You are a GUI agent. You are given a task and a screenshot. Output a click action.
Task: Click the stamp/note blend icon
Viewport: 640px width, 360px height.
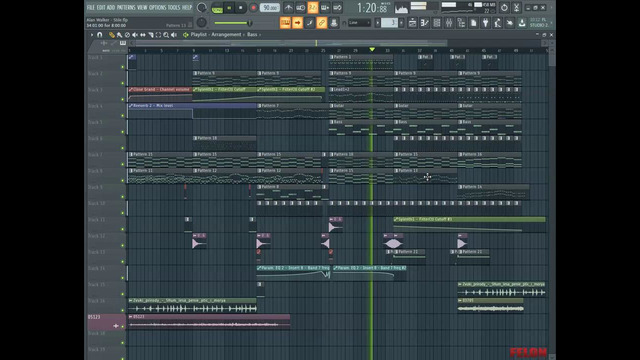coord(334,23)
